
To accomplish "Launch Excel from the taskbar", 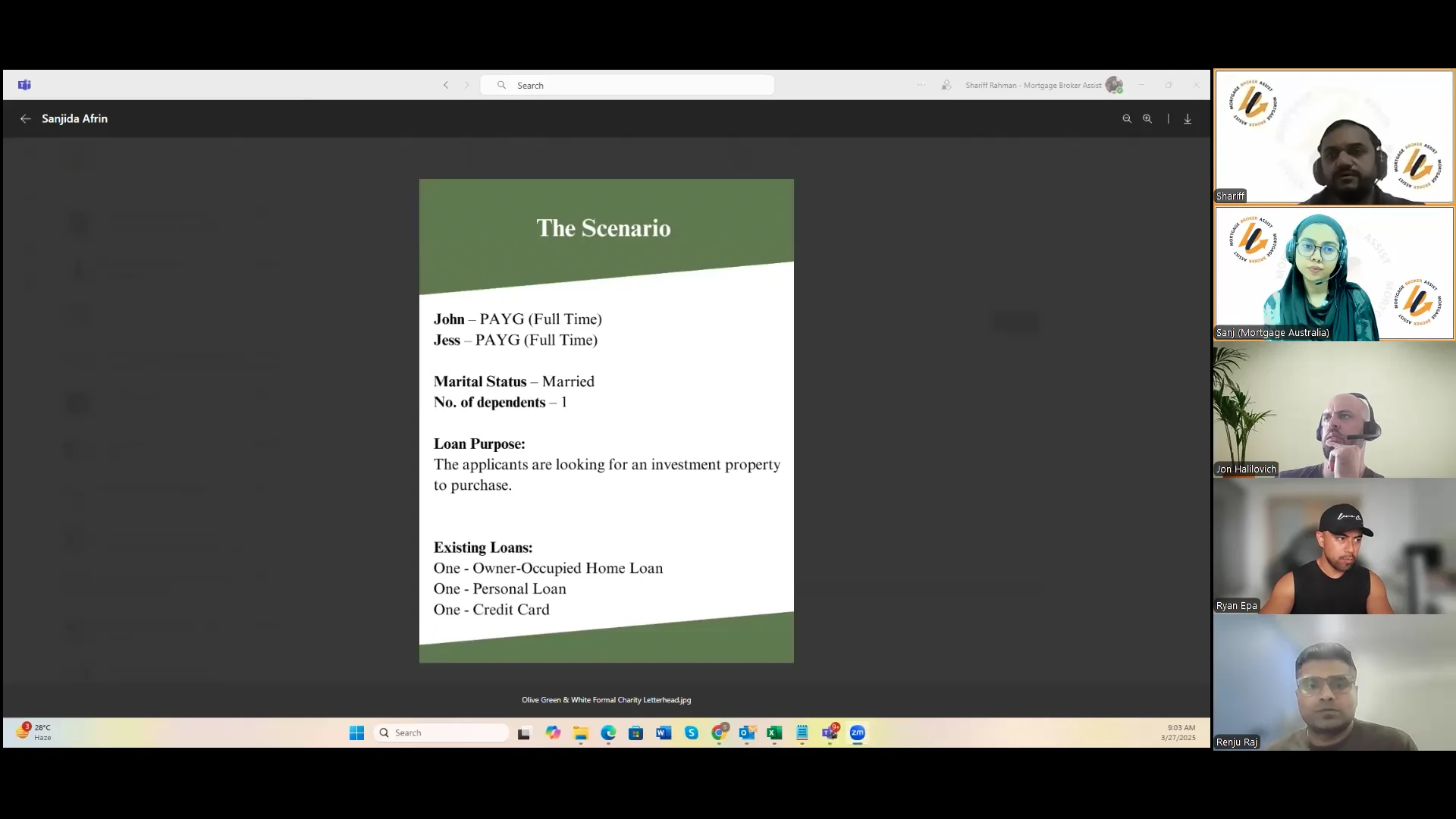I will (x=774, y=733).
